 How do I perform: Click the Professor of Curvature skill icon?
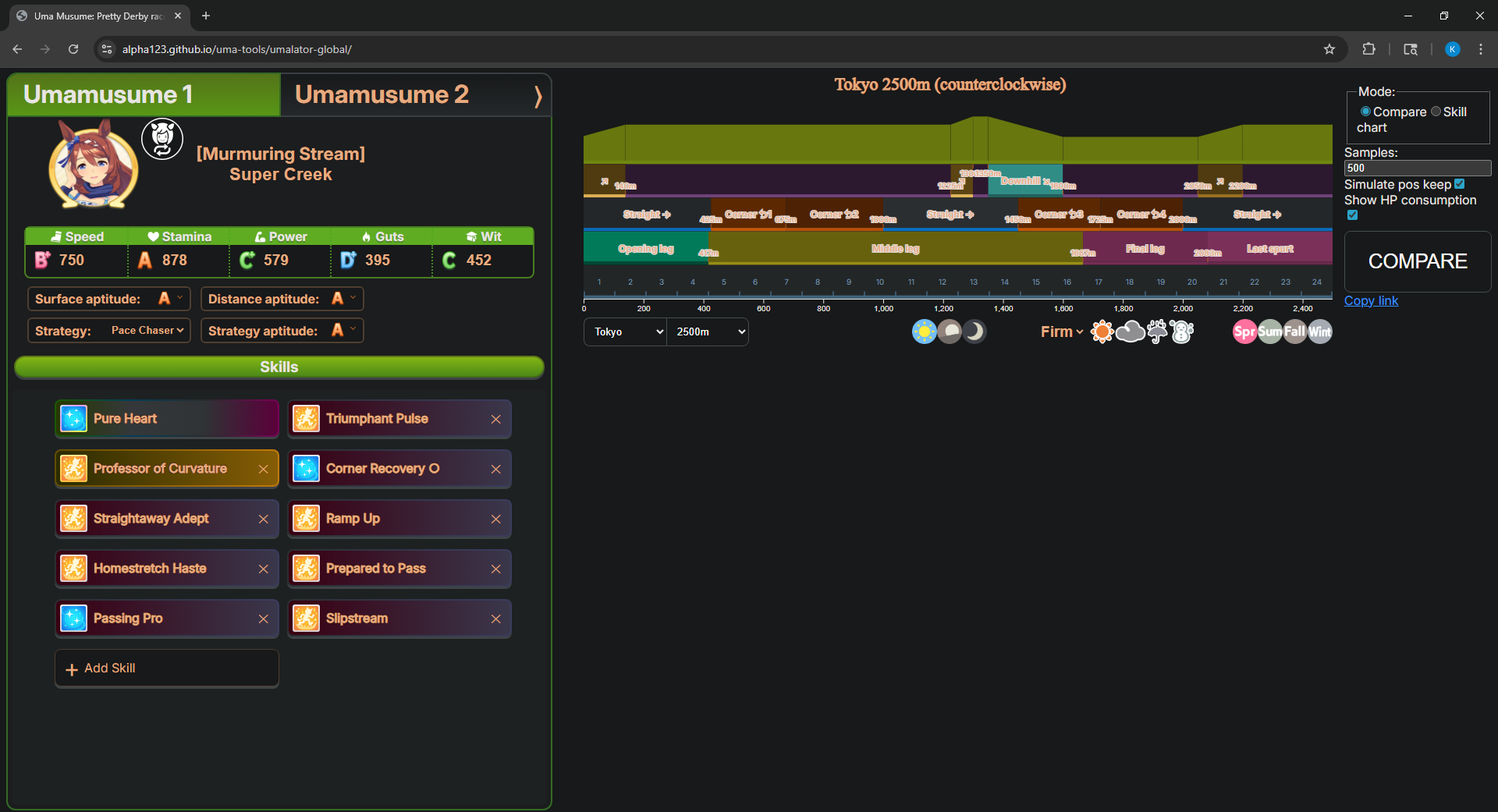click(x=73, y=469)
